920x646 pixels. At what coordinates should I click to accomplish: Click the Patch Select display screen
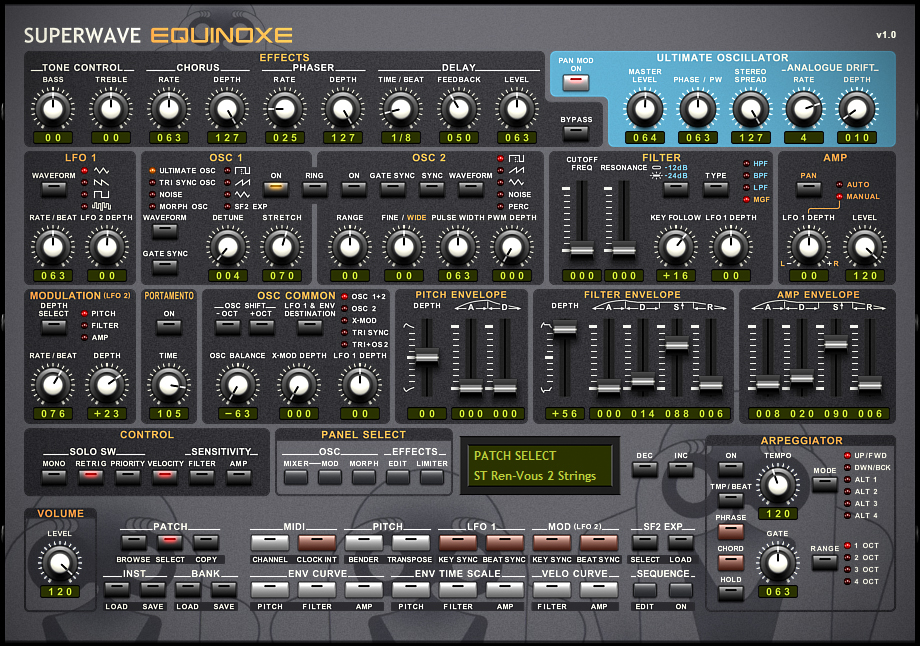coord(537,466)
